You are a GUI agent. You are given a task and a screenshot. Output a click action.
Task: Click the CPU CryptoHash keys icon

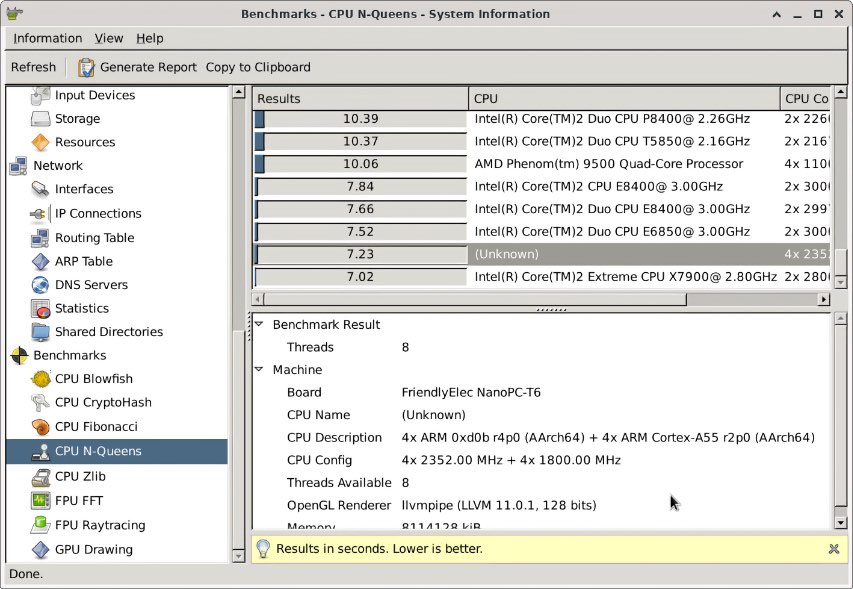click(x=41, y=402)
